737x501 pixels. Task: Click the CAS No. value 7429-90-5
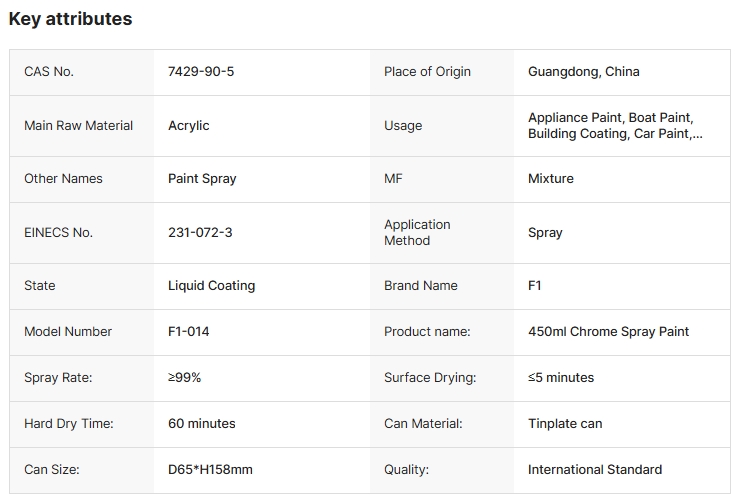click(x=200, y=72)
